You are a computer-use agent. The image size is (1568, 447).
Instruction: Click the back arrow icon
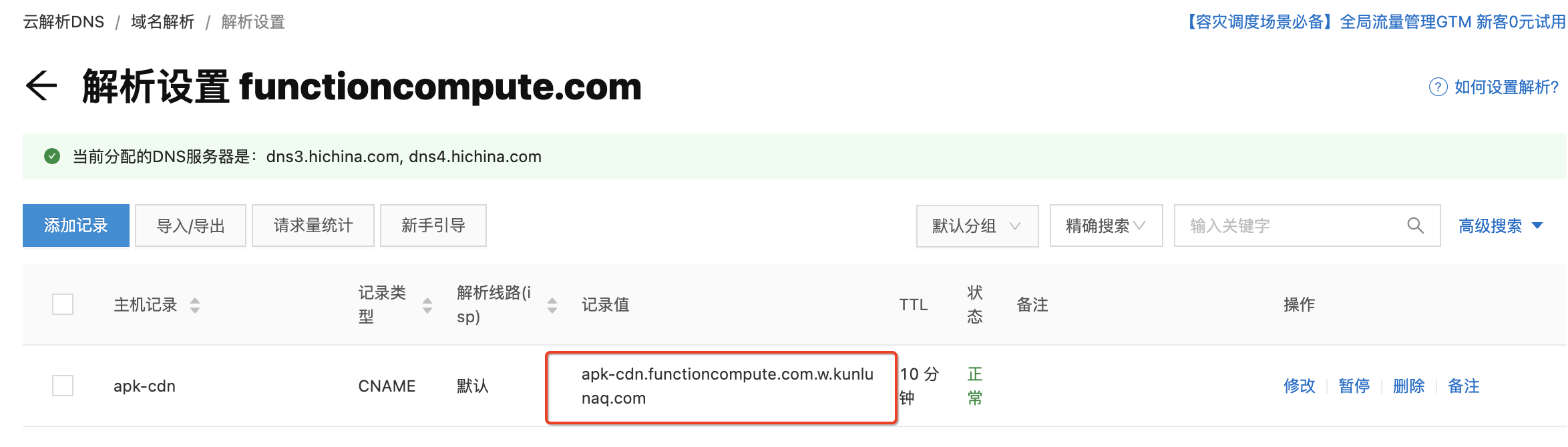tap(41, 87)
